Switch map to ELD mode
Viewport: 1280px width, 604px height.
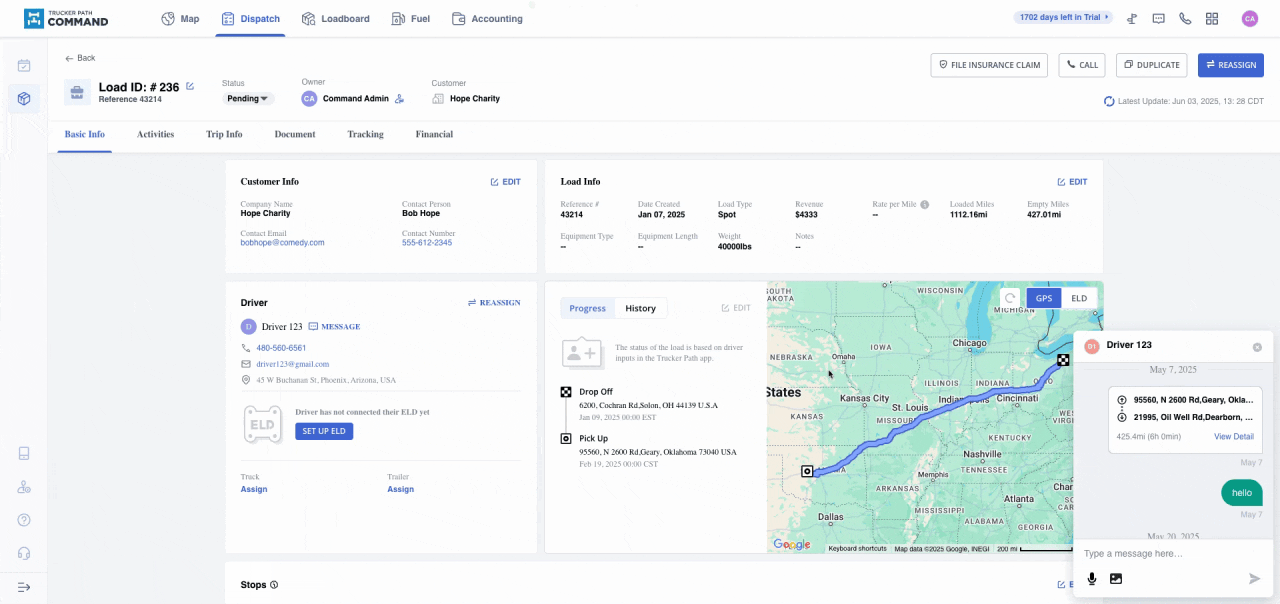pyautogui.click(x=1079, y=298)
